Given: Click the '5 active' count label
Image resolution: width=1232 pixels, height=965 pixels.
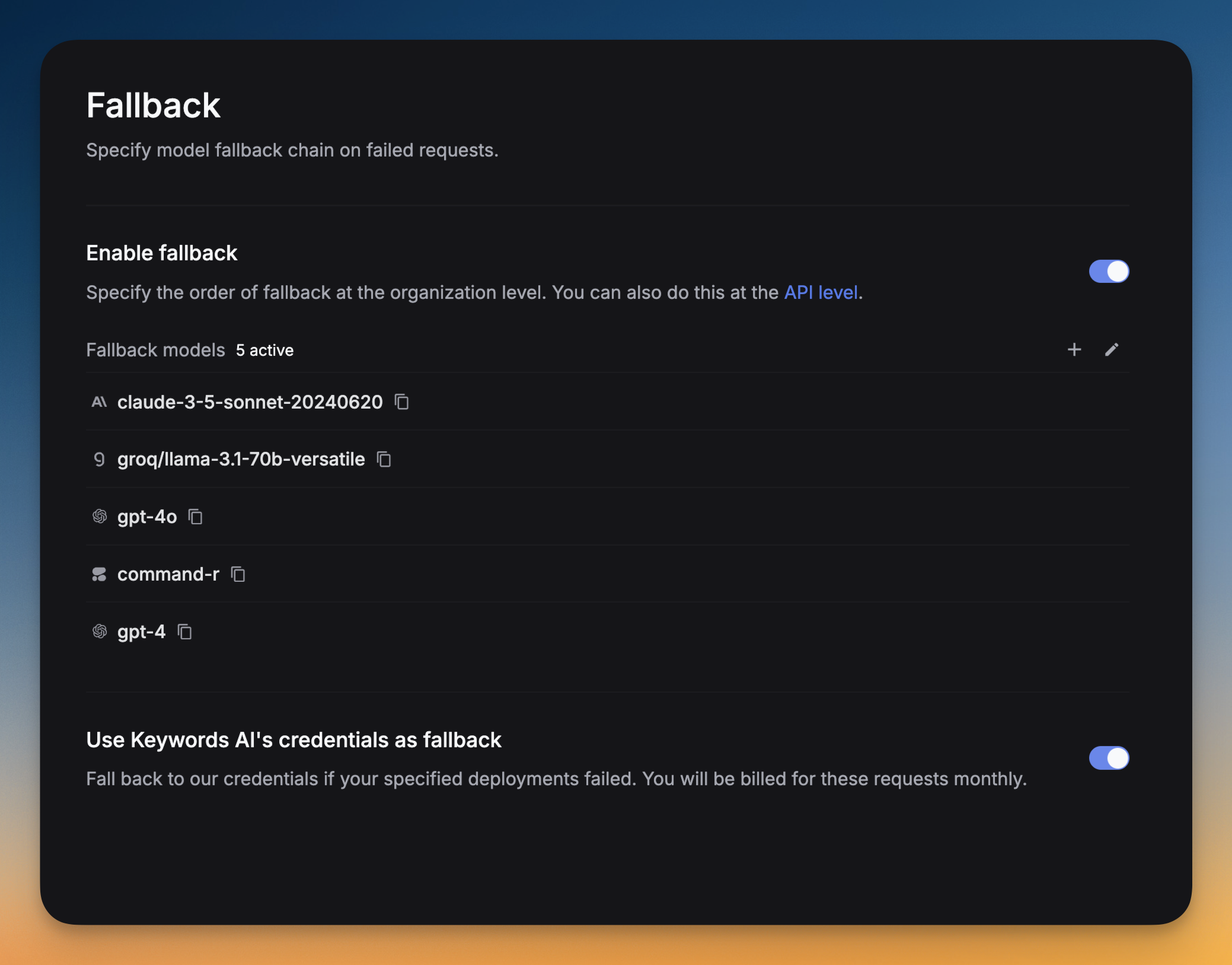Looking at the screenshot, I should [x=264, y=350].
